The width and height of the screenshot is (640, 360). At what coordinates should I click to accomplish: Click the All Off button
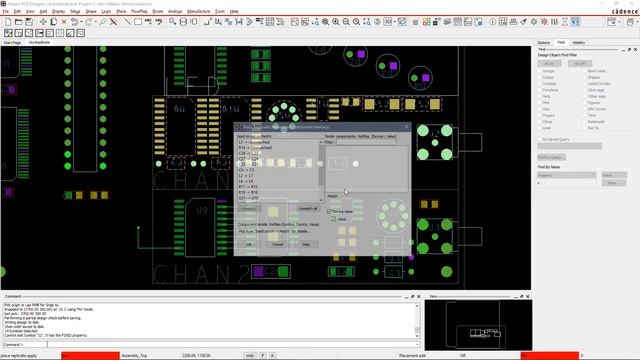(x=580, y=64)
